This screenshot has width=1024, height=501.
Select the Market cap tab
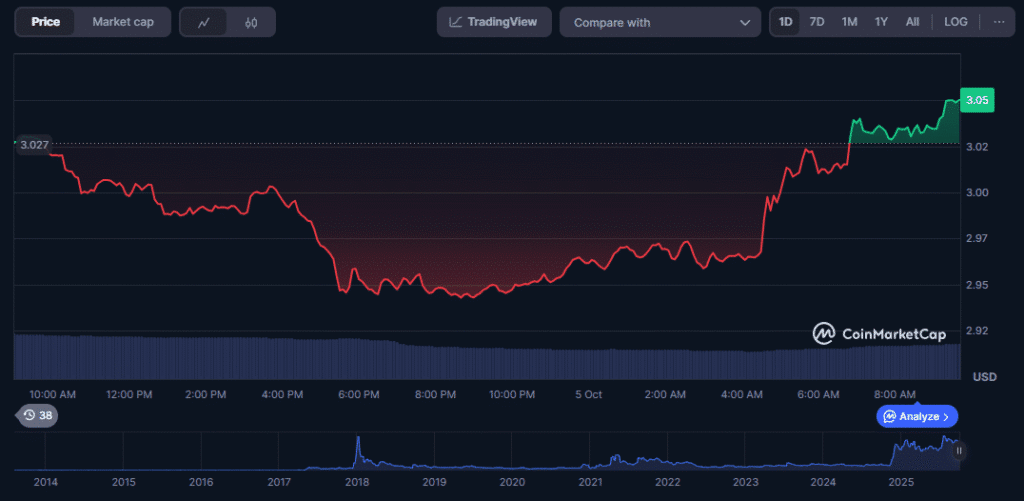click(123, 22)
